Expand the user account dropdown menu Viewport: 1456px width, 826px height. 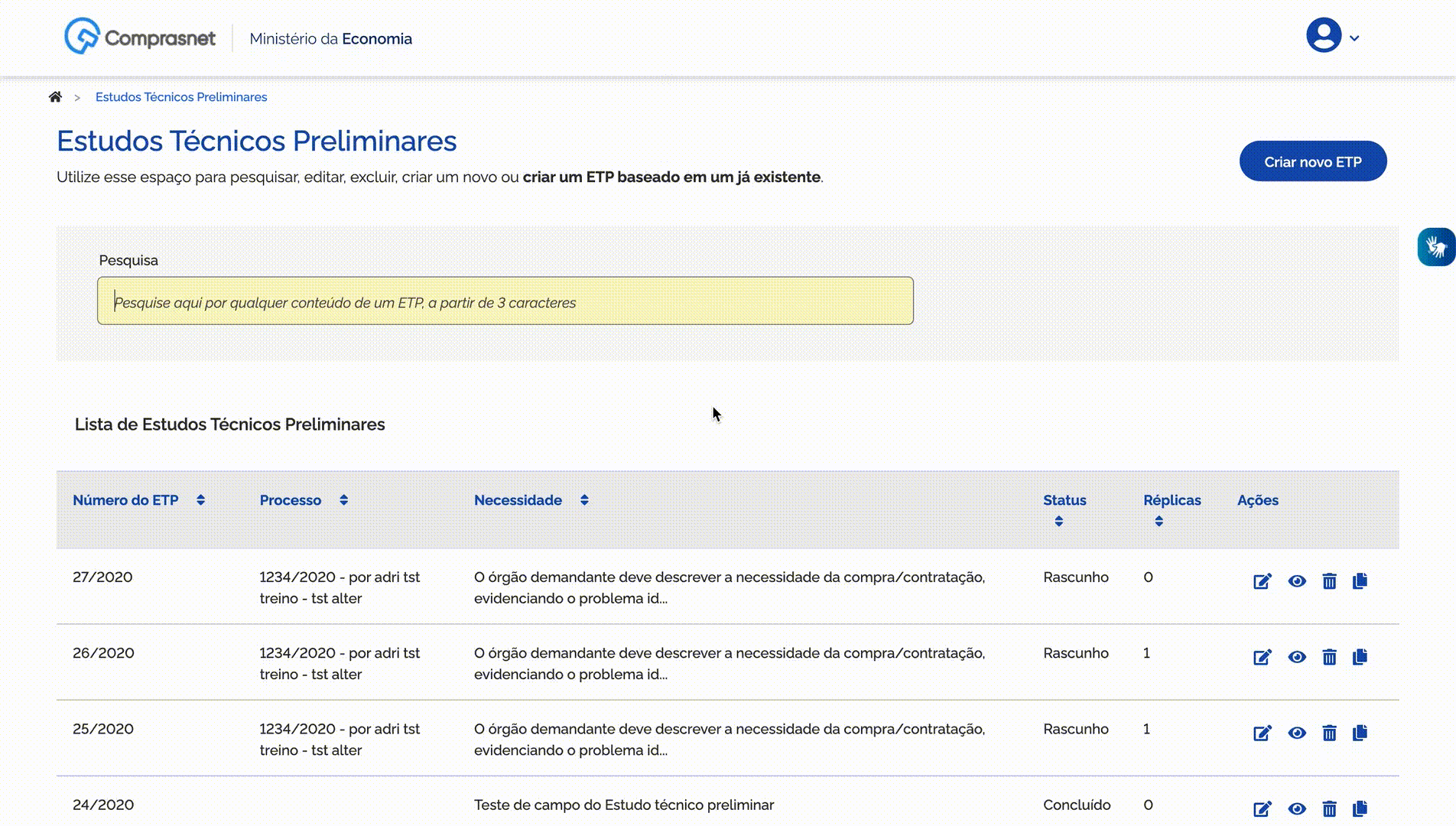click(1333, 37)
